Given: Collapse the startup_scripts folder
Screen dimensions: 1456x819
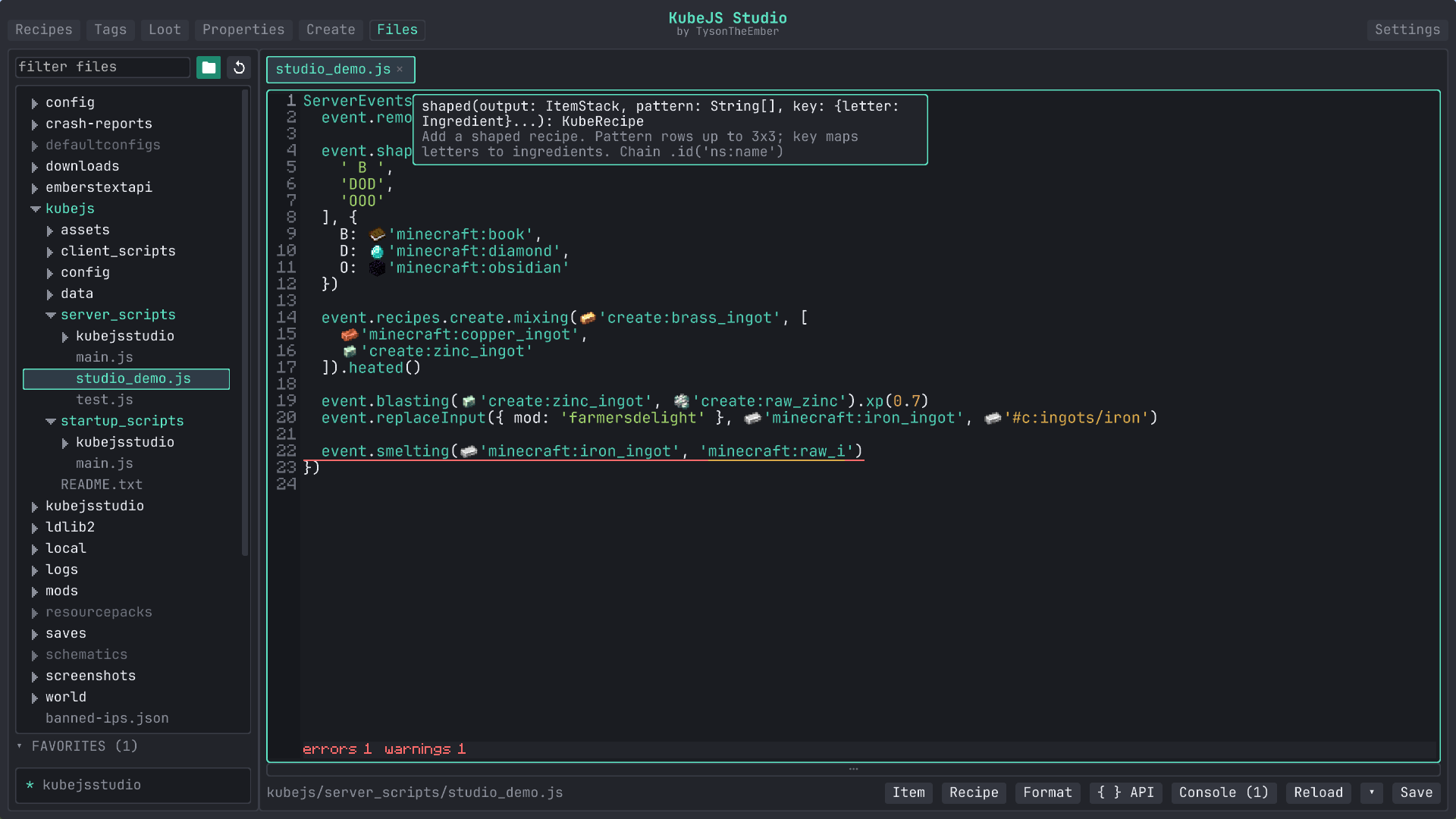Looking at the screenshot, I should [50, 421].
